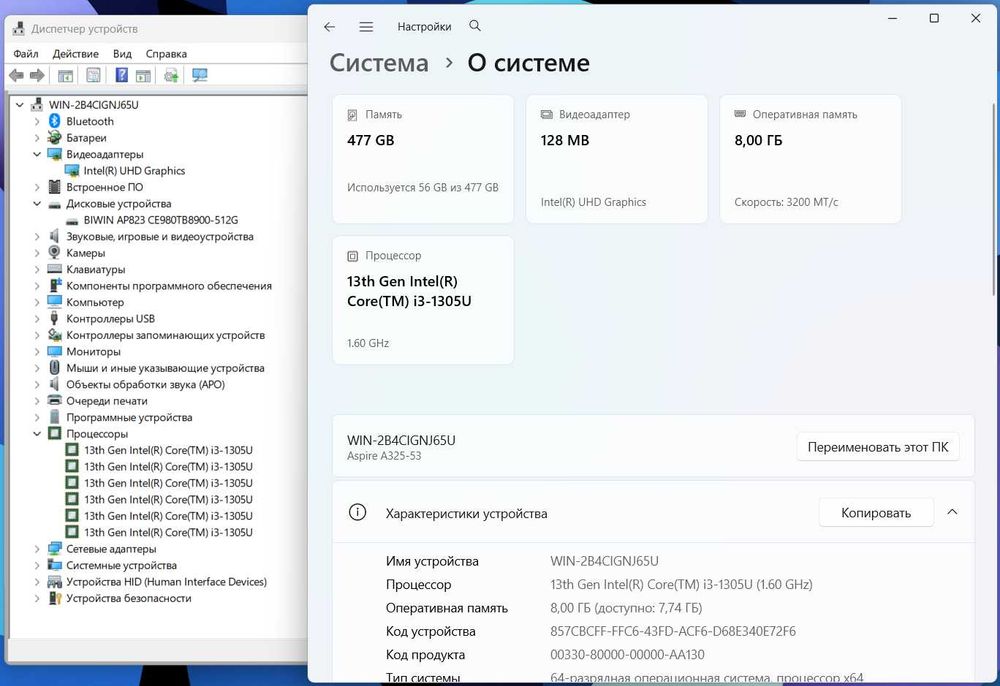Expand the Сетевые адаптеры category
Viewport: 1000px width, 686px height.
click(x=36, y=549)
